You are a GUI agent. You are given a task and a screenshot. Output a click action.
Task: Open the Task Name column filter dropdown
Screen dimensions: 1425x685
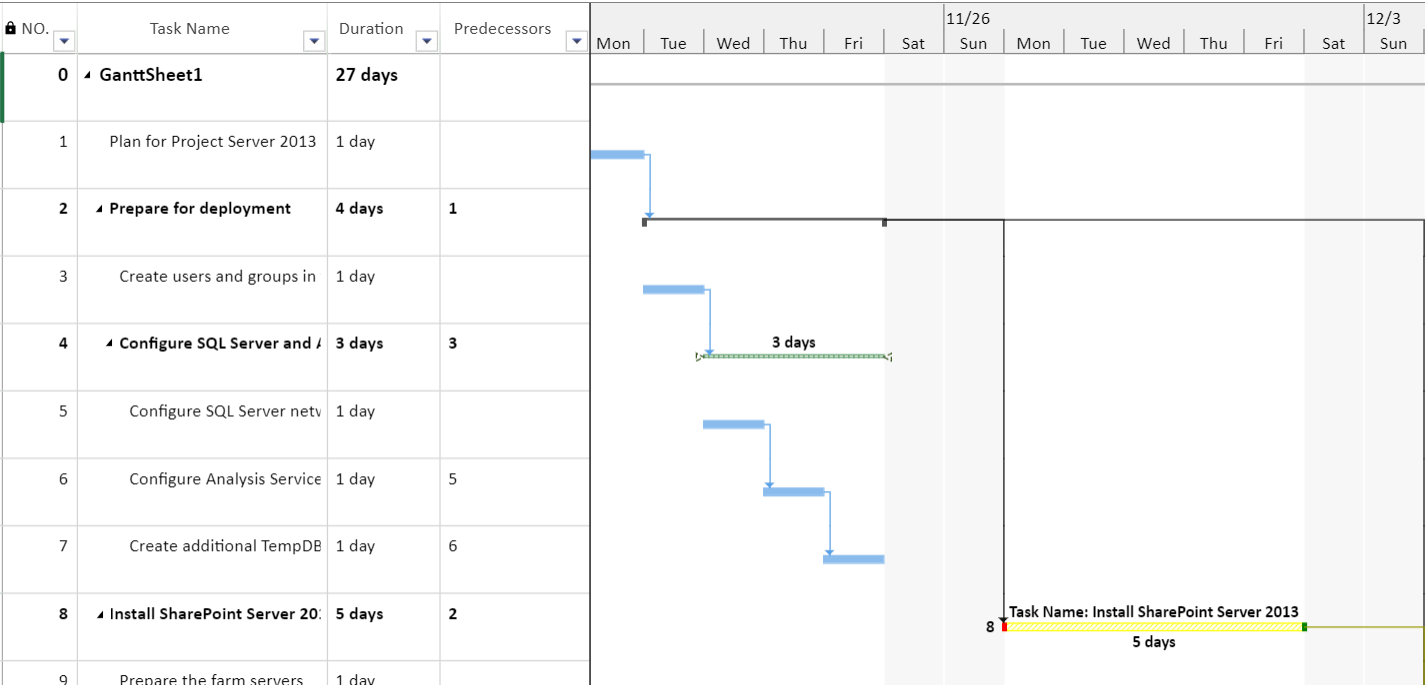314,41
